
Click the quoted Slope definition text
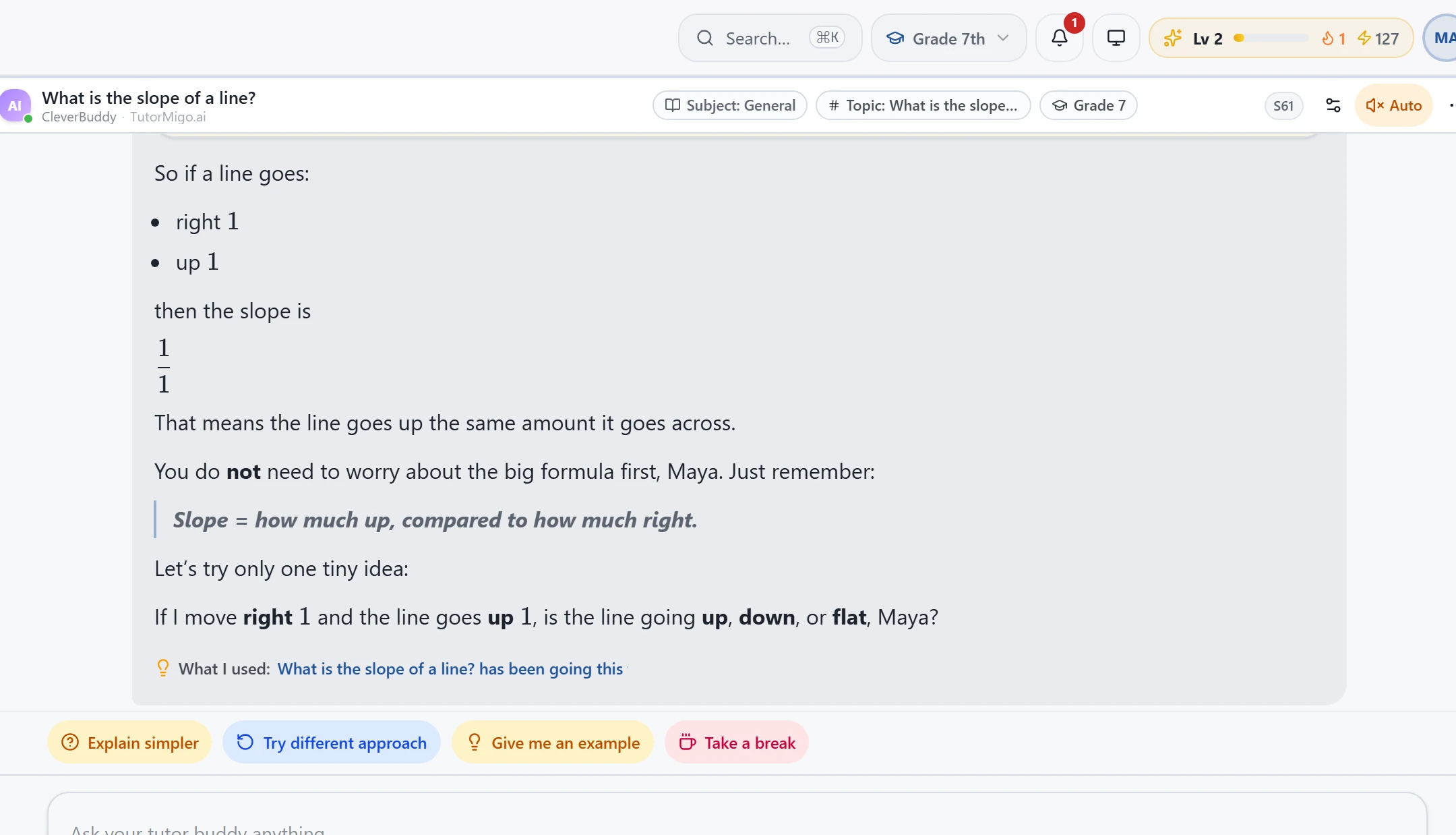[435, 520]
